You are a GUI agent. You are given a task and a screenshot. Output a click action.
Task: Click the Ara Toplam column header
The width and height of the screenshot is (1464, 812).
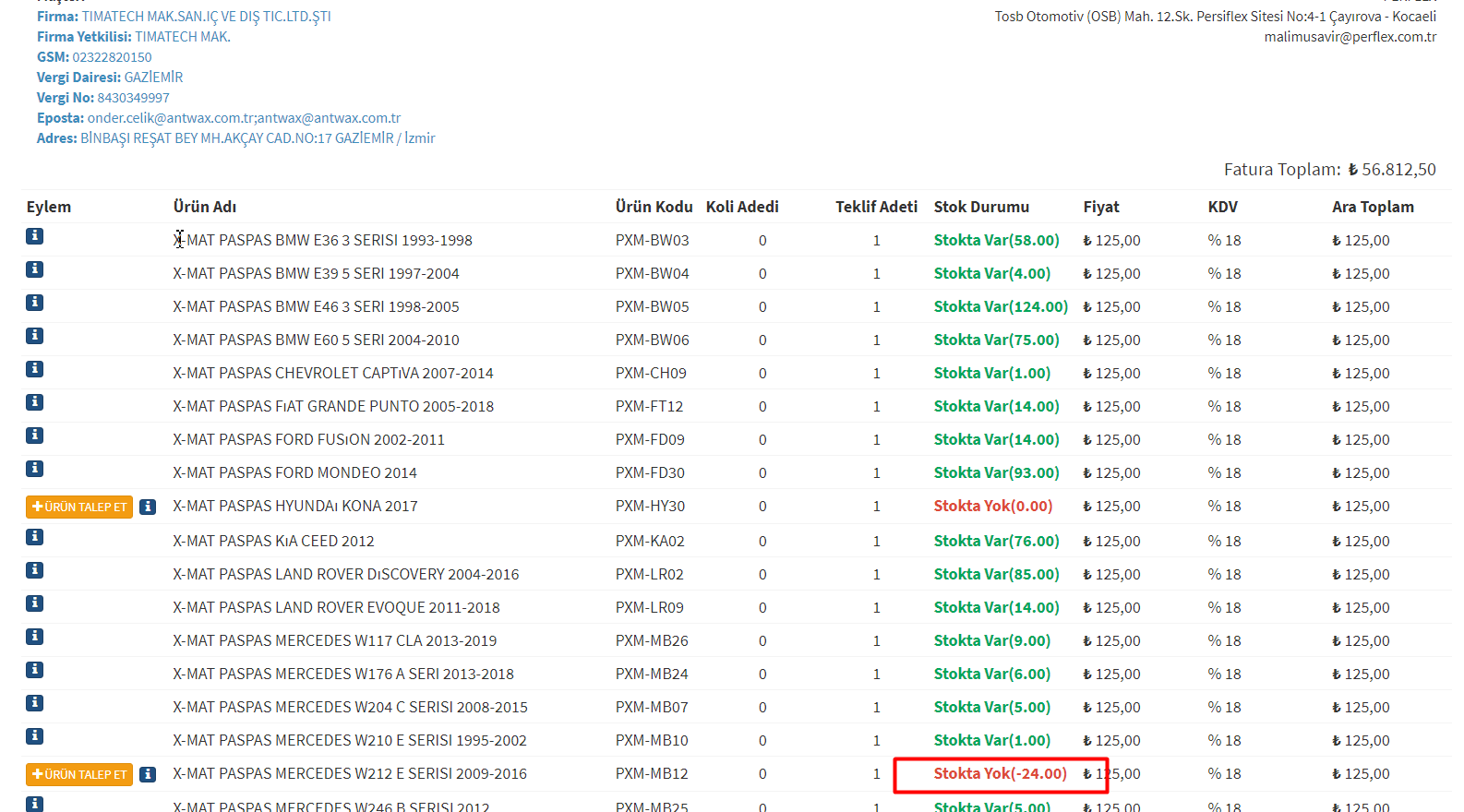tap(1372, 207)
